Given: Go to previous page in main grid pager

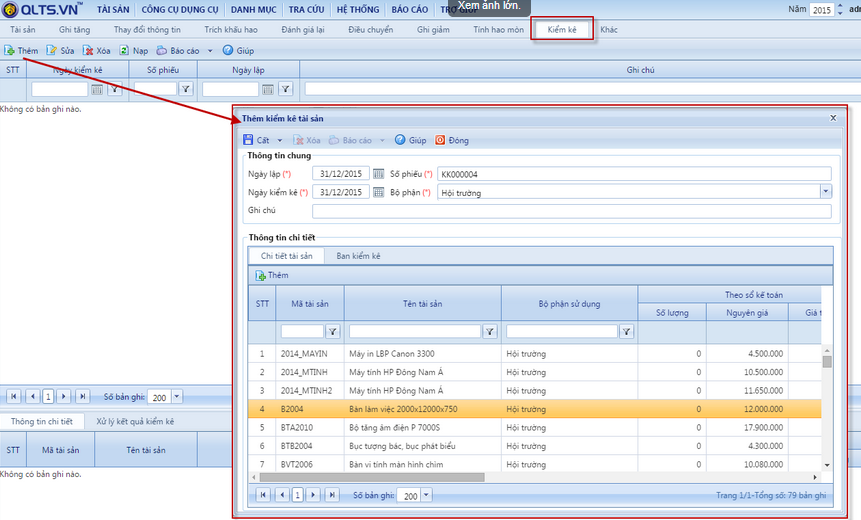Looking at the screenshot, I should [x=33, y=396].
